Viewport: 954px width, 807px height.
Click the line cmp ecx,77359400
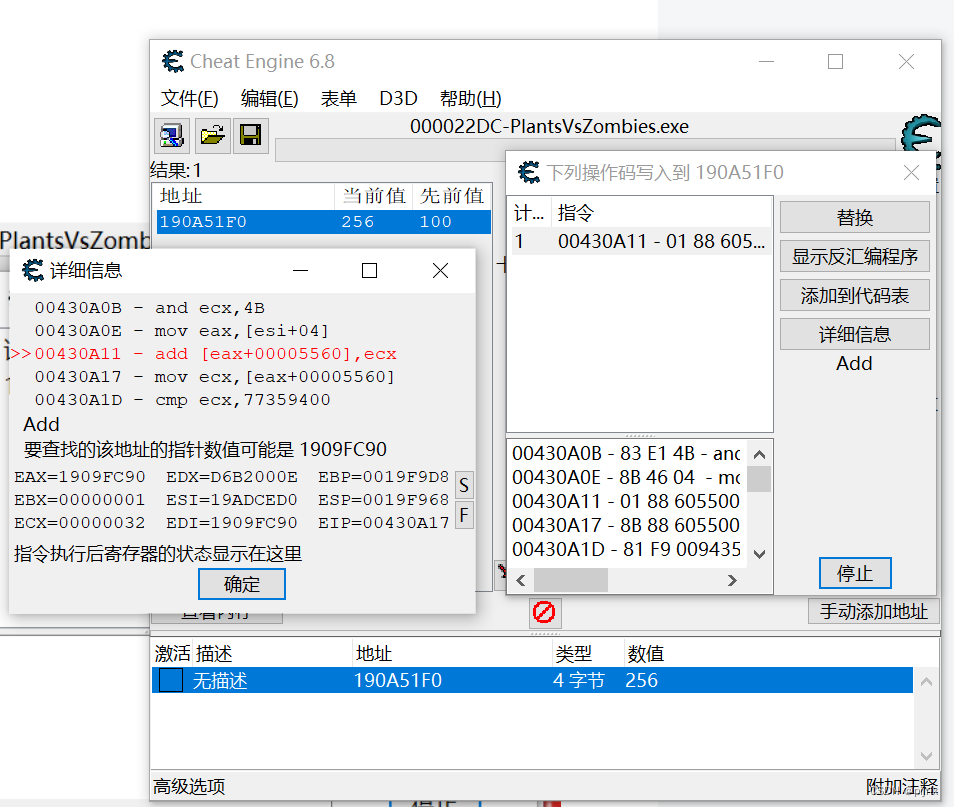242,400
